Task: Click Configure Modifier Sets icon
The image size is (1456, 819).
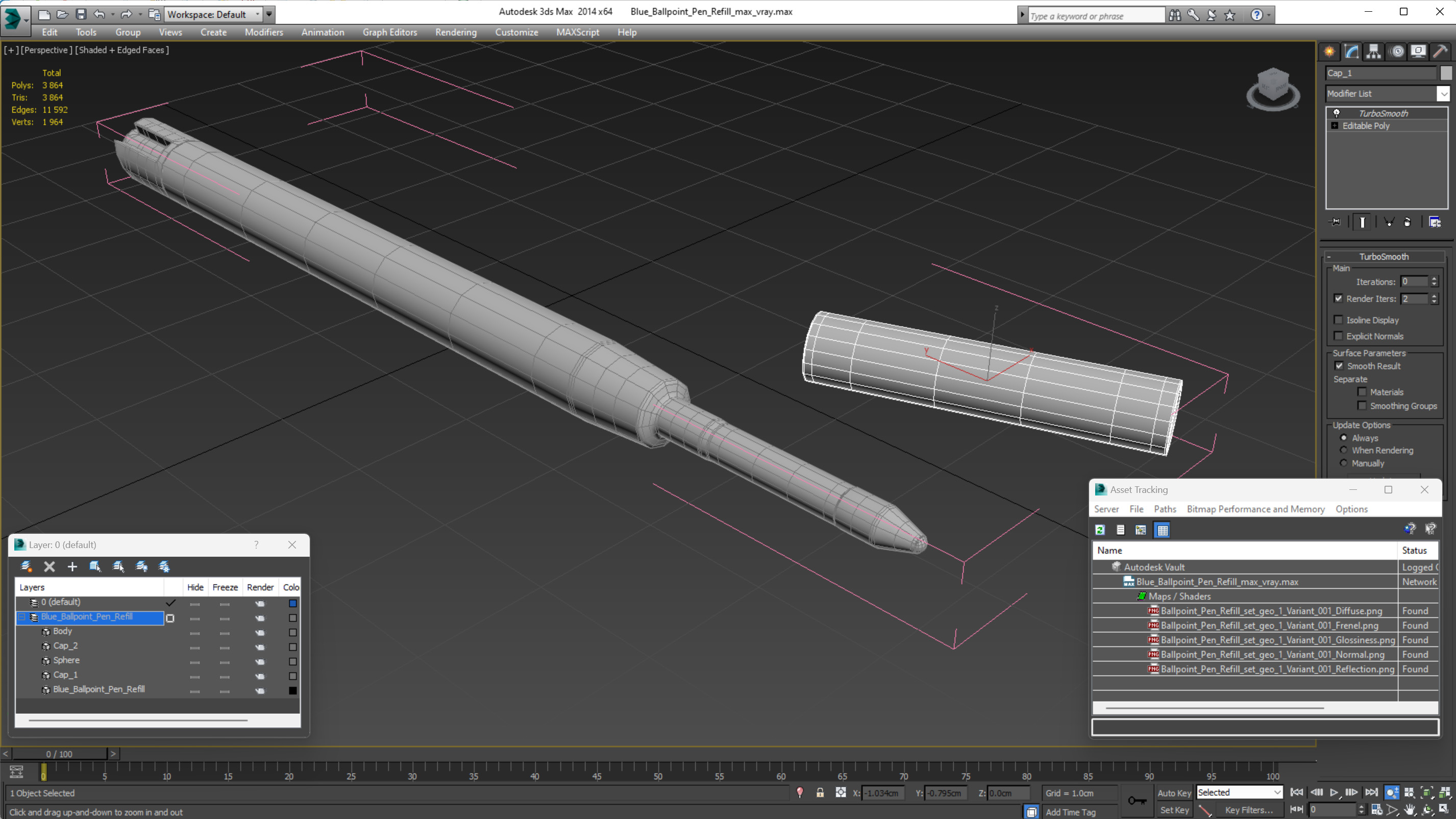Action: [x=1435, y=222]
